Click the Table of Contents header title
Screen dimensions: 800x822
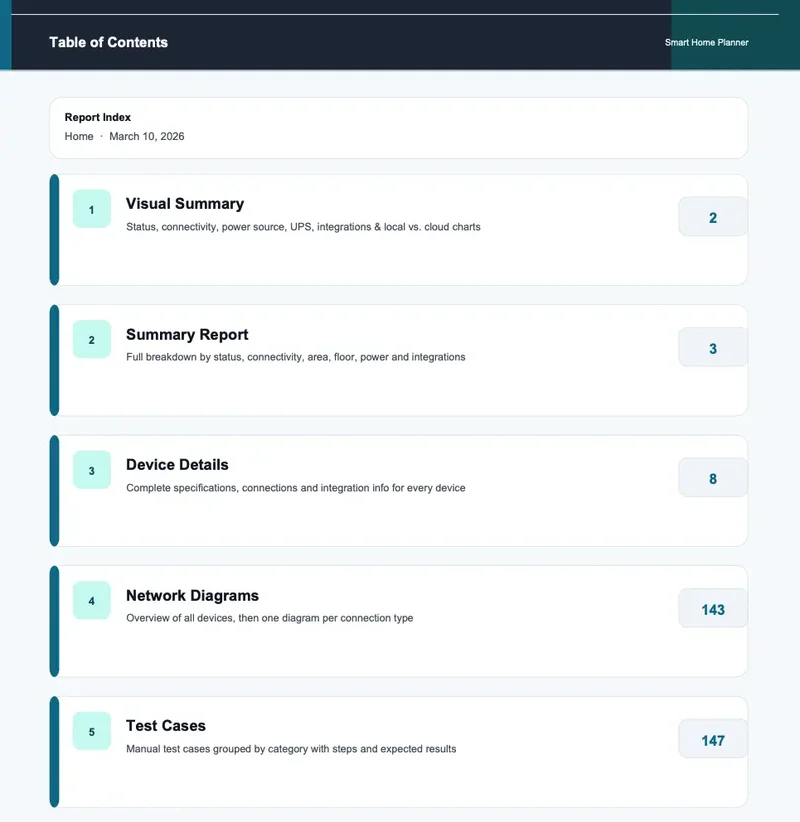pyautogui.click(x=108, y=42)
